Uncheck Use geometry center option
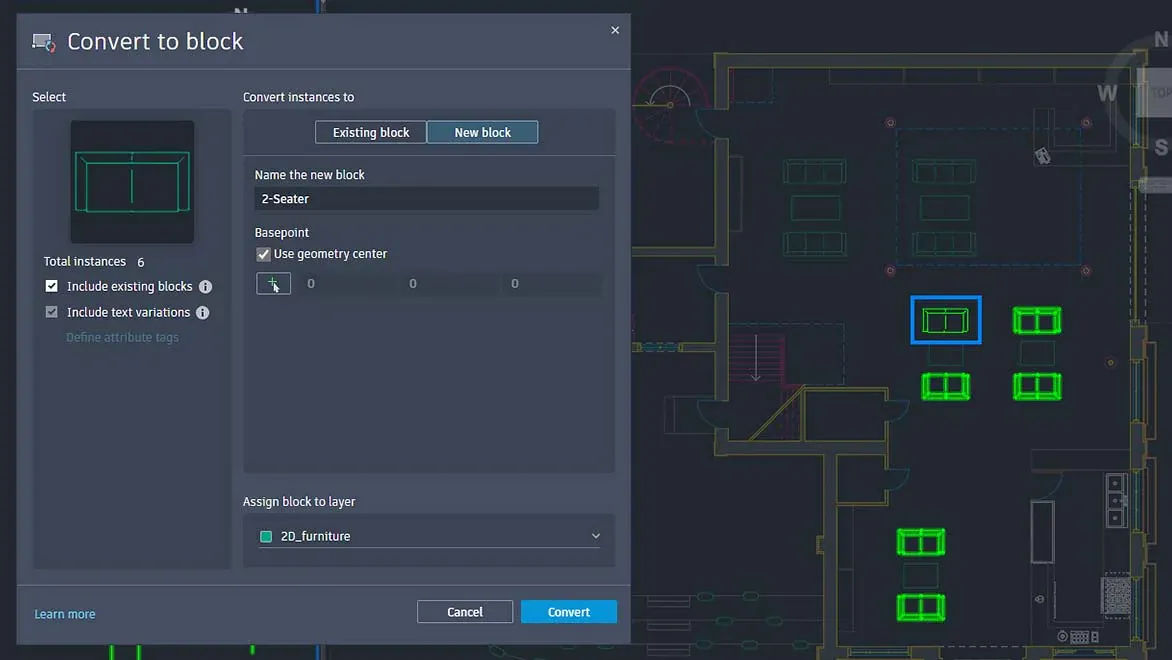Screen dimensions: 1172x660 pos(264,254)
